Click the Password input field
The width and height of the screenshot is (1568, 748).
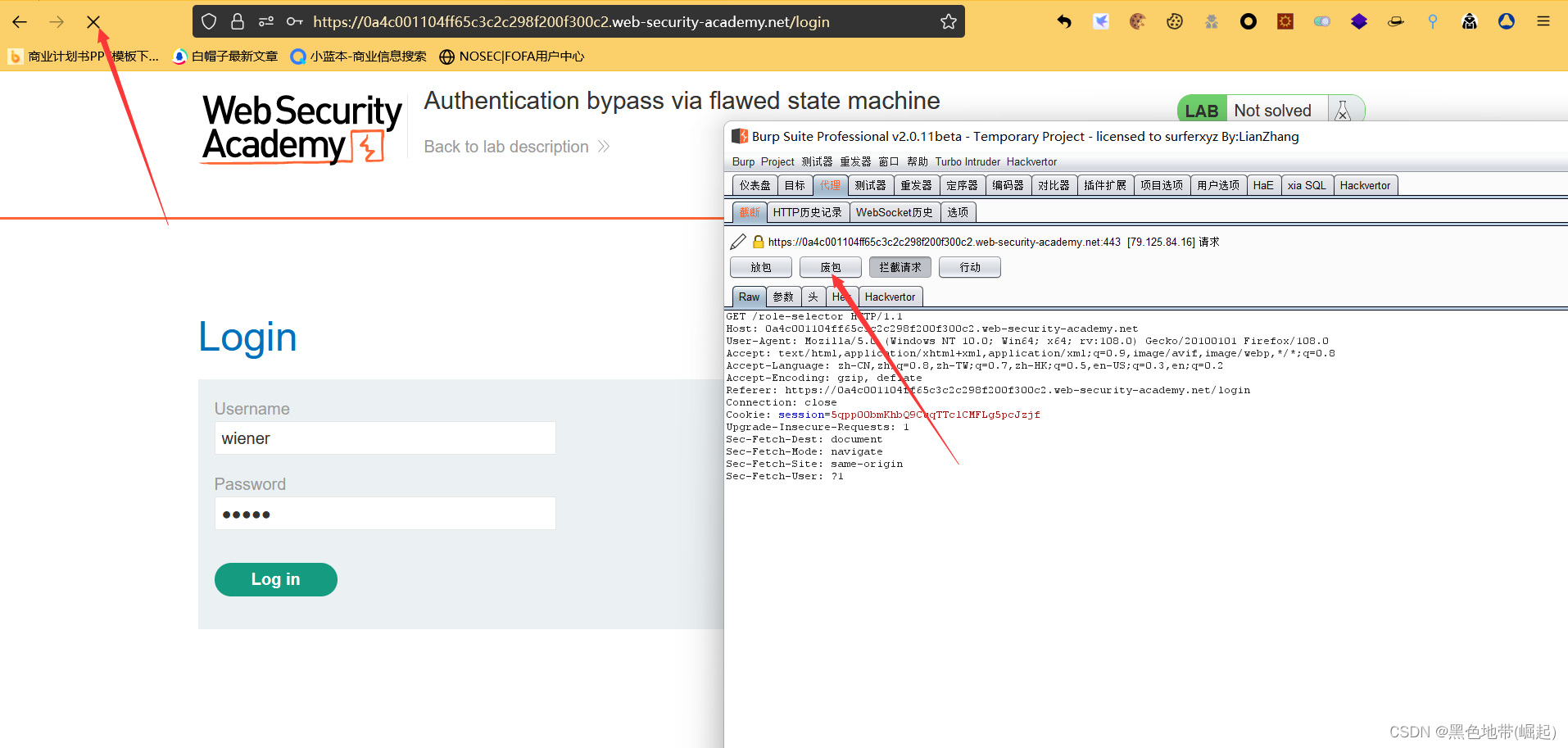385,514
